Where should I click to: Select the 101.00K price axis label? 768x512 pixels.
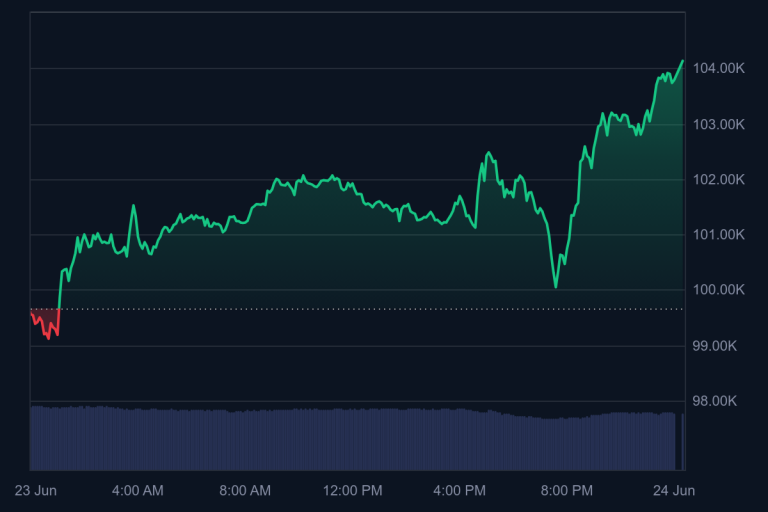pyautogui.click(x=719, y=235)
